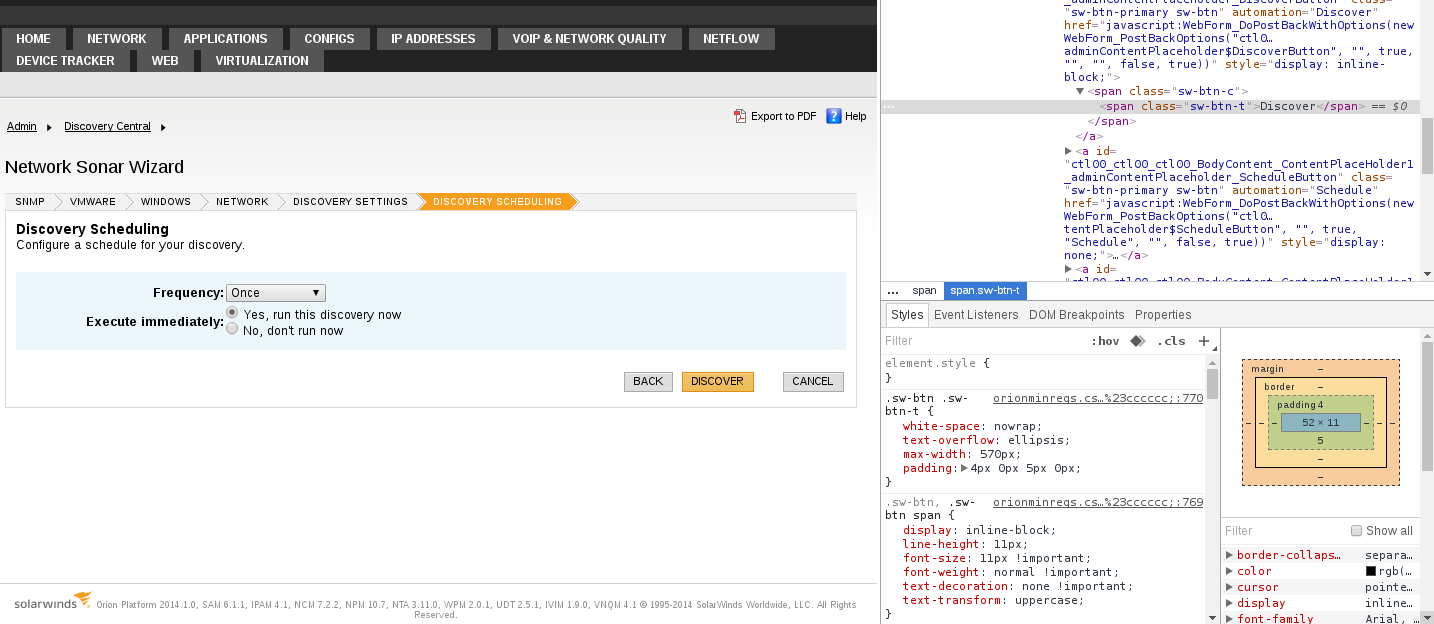Open the Frequency dropdown
The width and height of the screenshot is (1434, 624).
[x=276, y=293]
